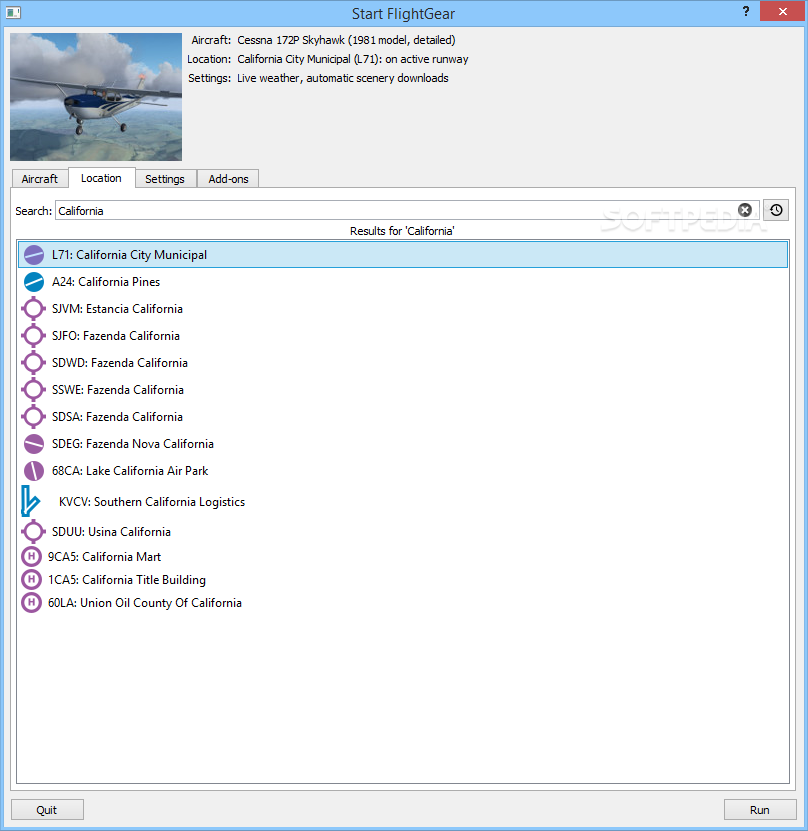
Task: Click the SJVM Estancia California airfield icon
Action: tap(33, 309)
